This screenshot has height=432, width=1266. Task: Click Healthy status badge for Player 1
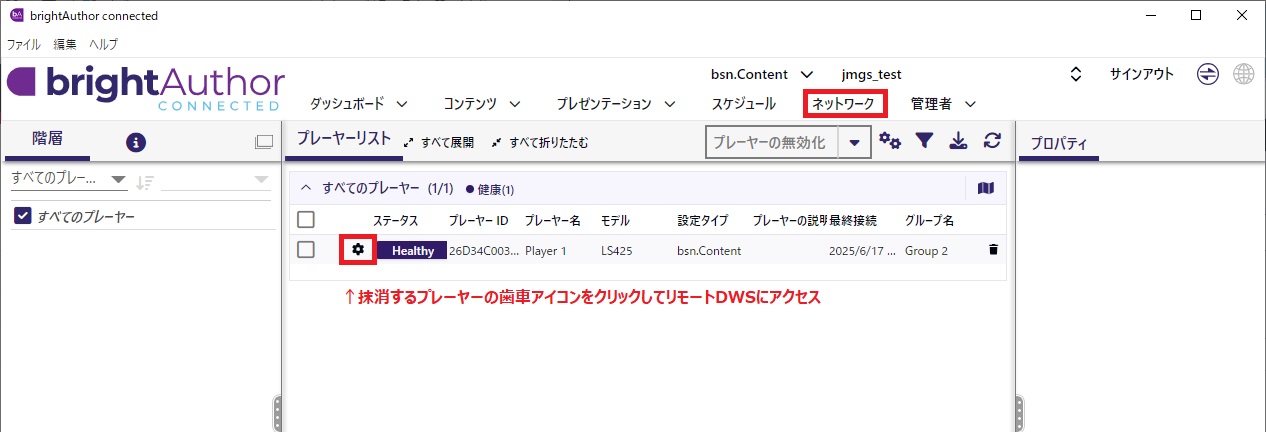point(412,250)
